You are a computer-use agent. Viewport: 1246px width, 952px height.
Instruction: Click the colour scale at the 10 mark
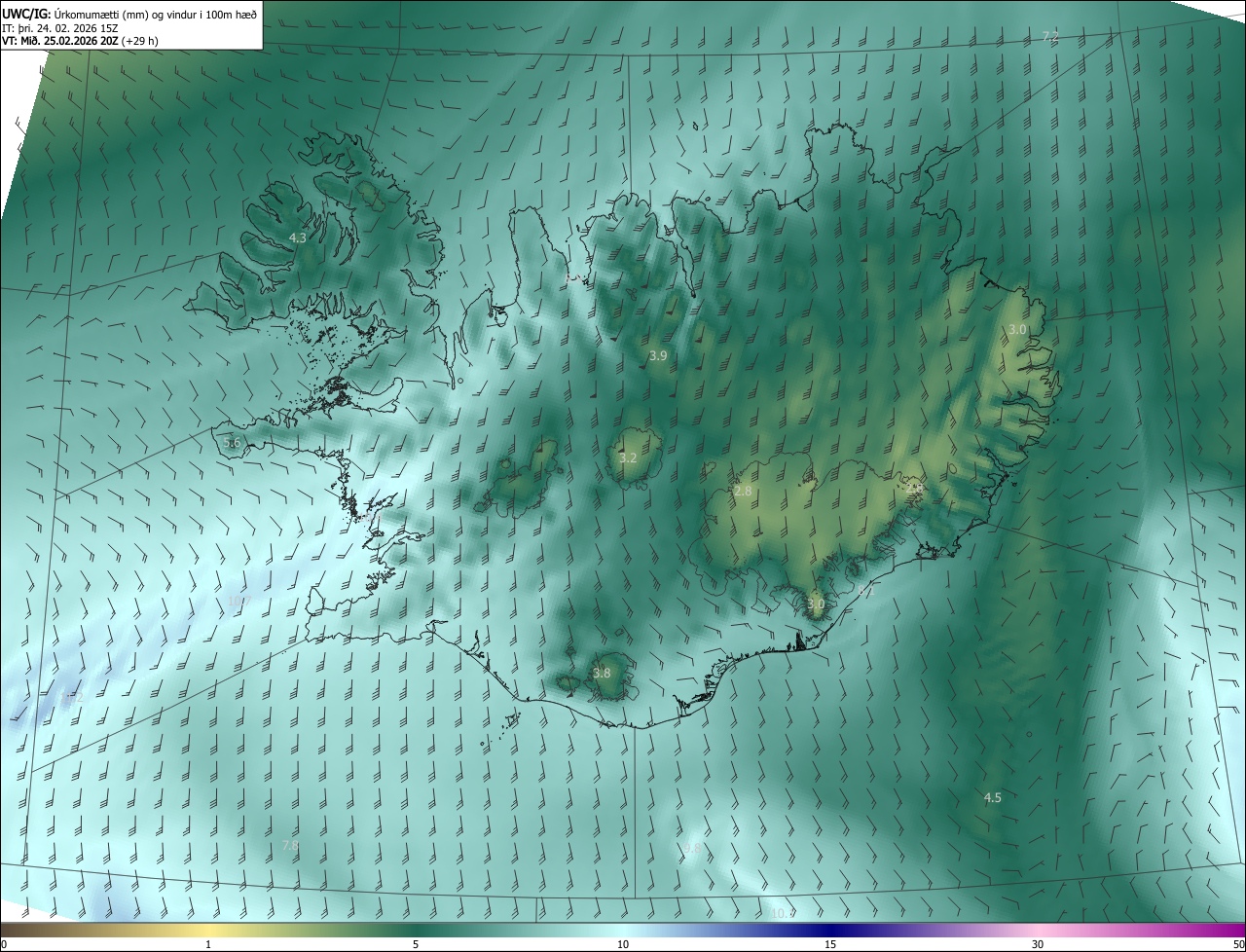[x=623, y=944]
